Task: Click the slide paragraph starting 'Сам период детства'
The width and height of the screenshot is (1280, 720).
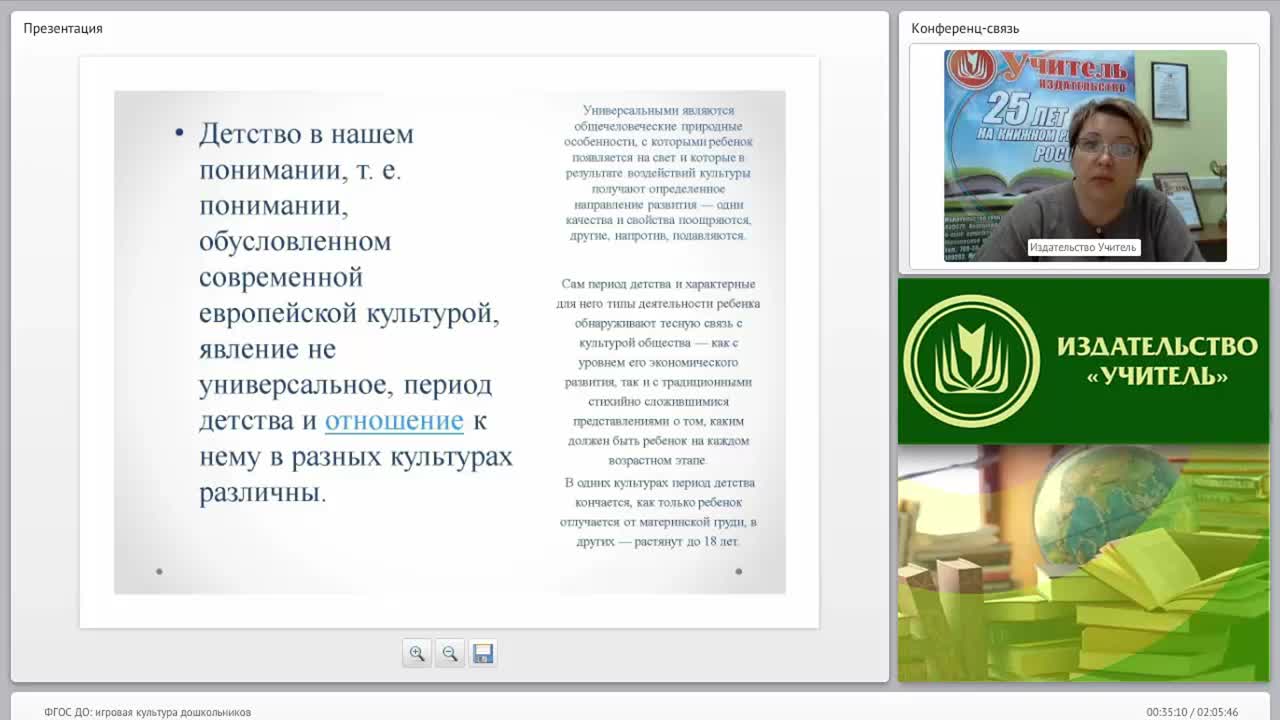Action: [658, 372]
